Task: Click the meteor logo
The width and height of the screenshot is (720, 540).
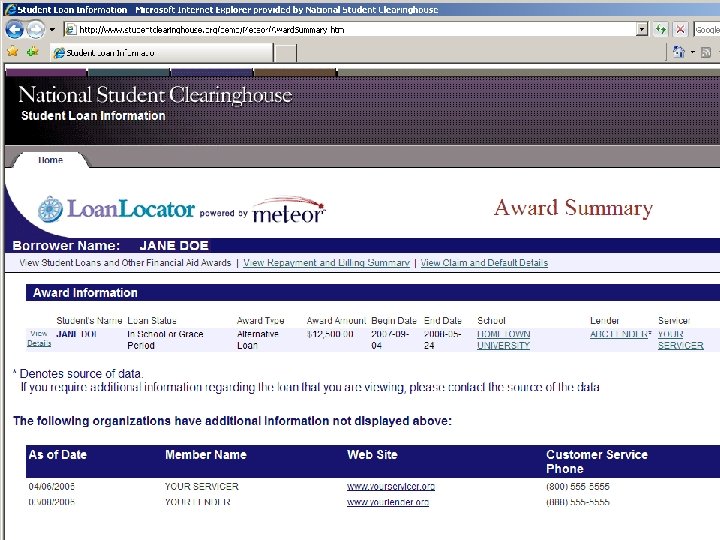Action: click(x=289, y=210)
